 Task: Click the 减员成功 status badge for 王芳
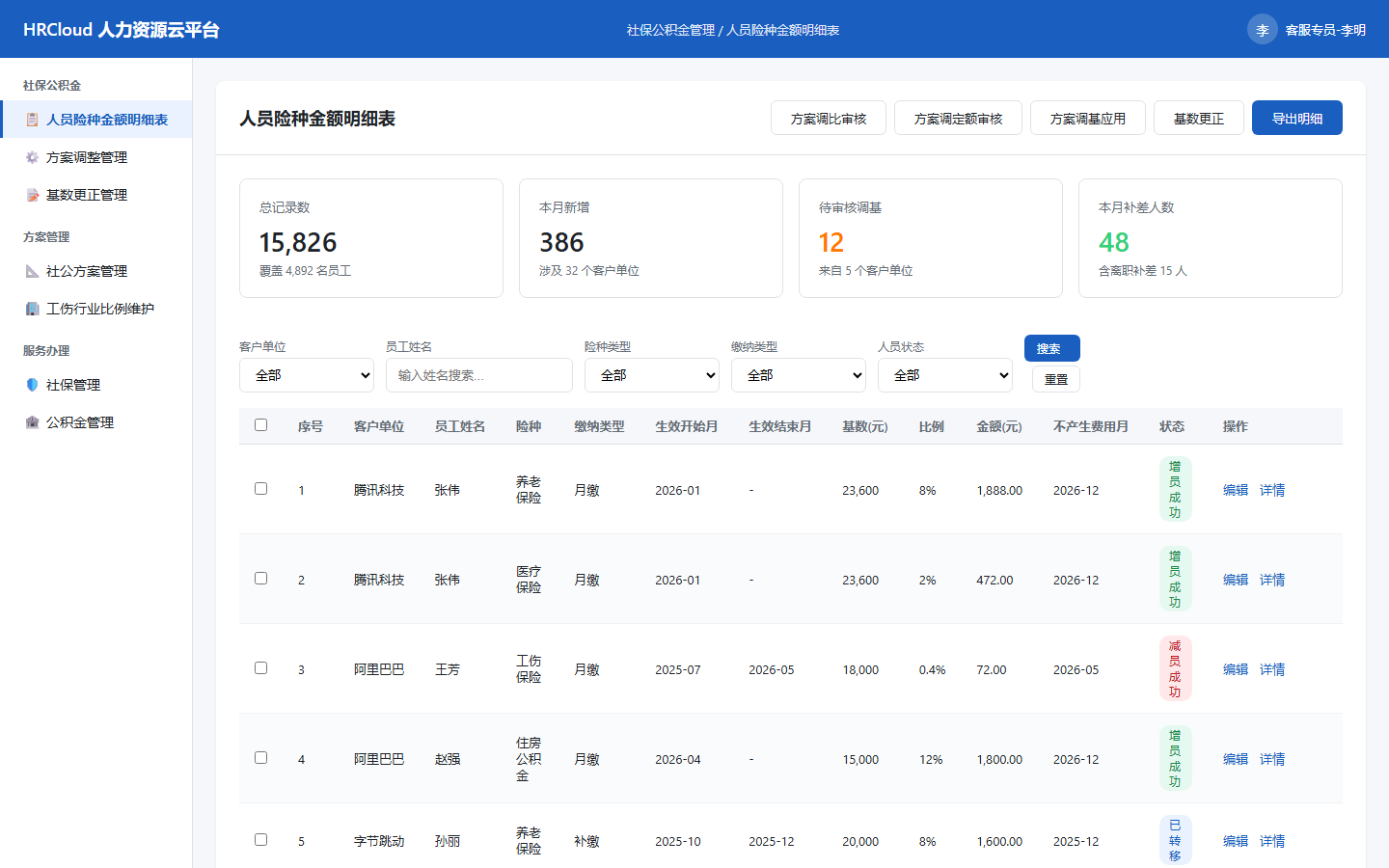[x=1175, y=668]
